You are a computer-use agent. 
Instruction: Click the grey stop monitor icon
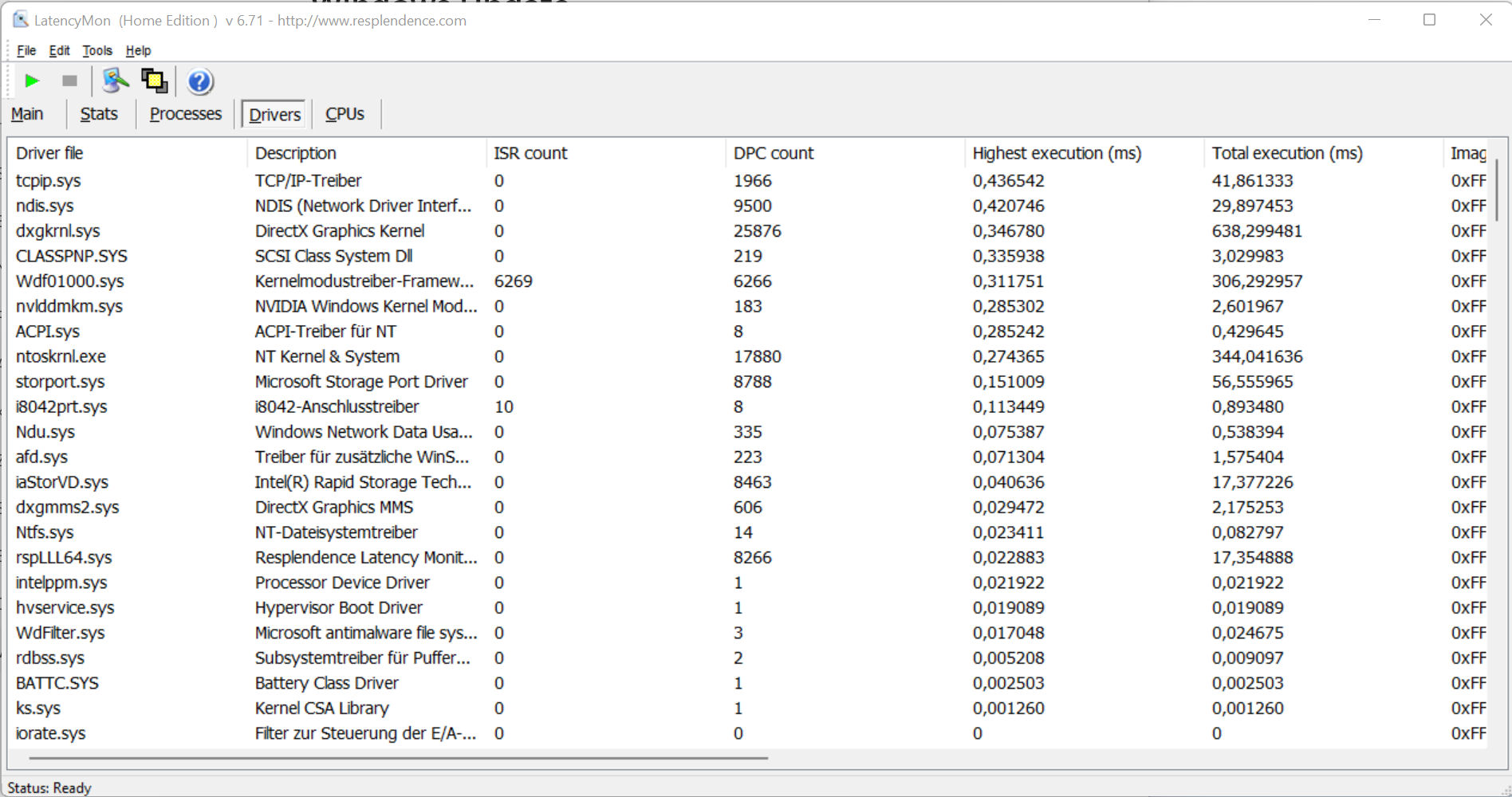click(x=69, y=81)
